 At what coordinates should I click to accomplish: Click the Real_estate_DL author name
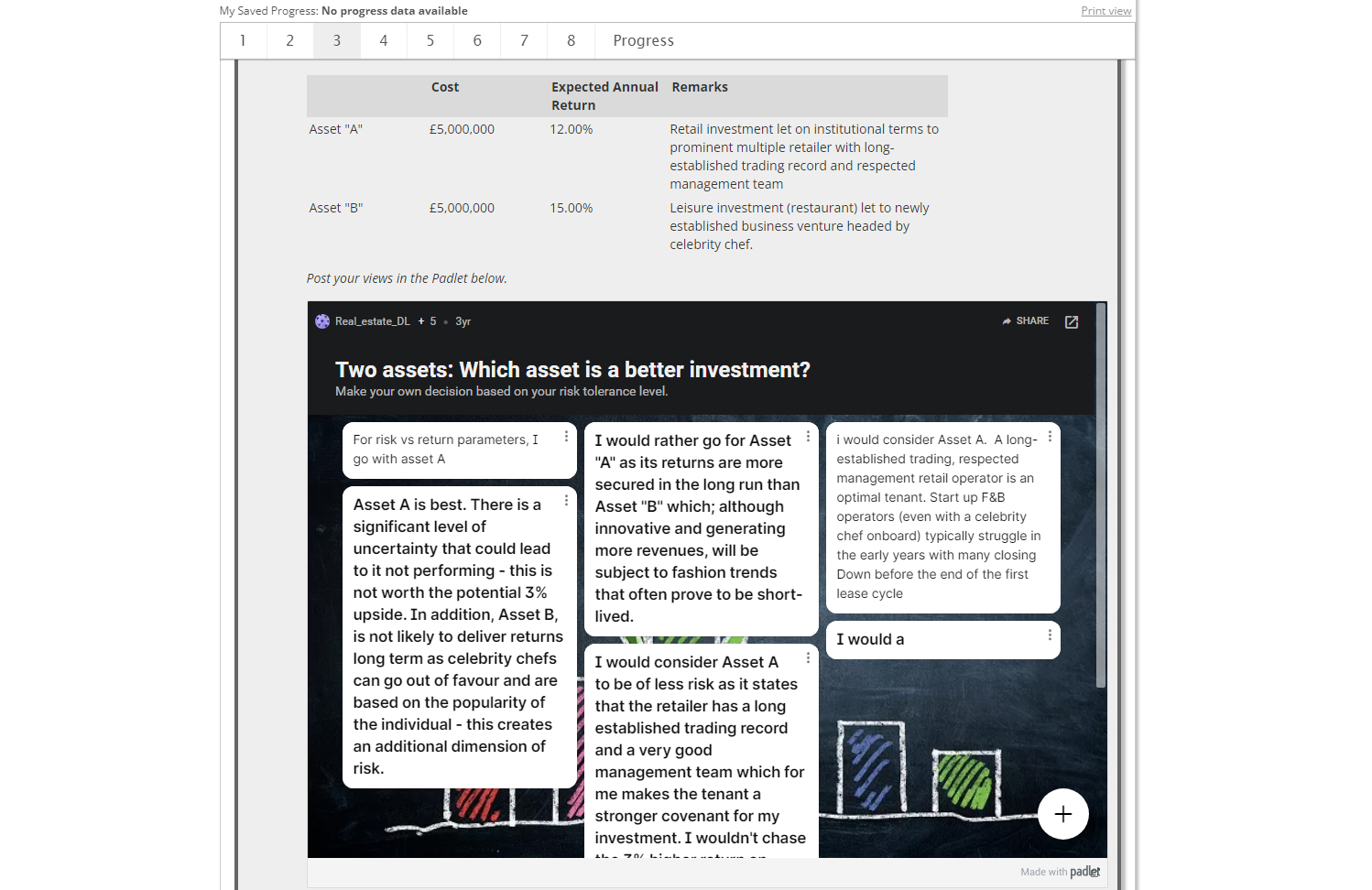click(x=372, y=321)
